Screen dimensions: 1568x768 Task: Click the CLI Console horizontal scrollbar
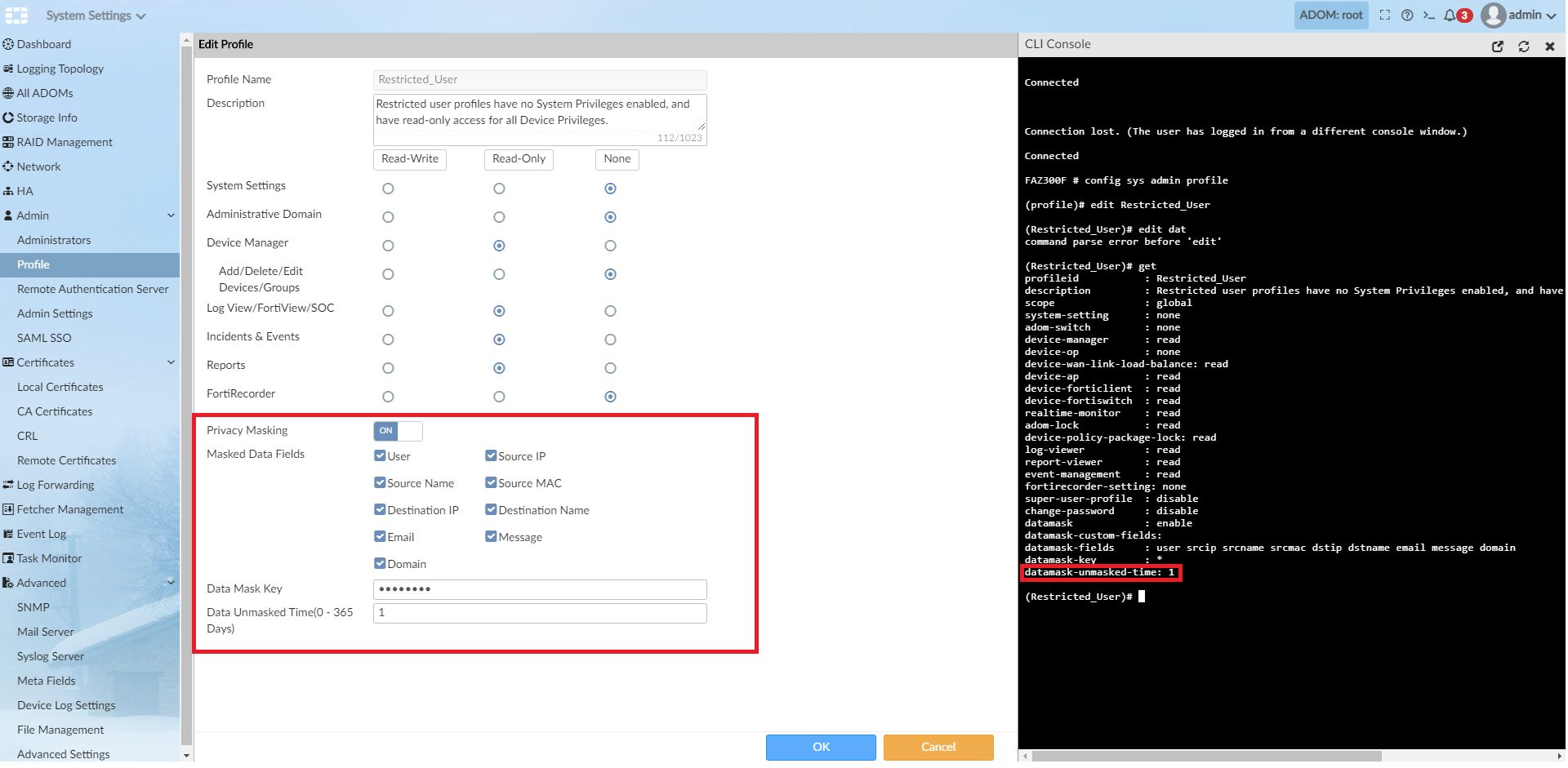pos(1206,756)
